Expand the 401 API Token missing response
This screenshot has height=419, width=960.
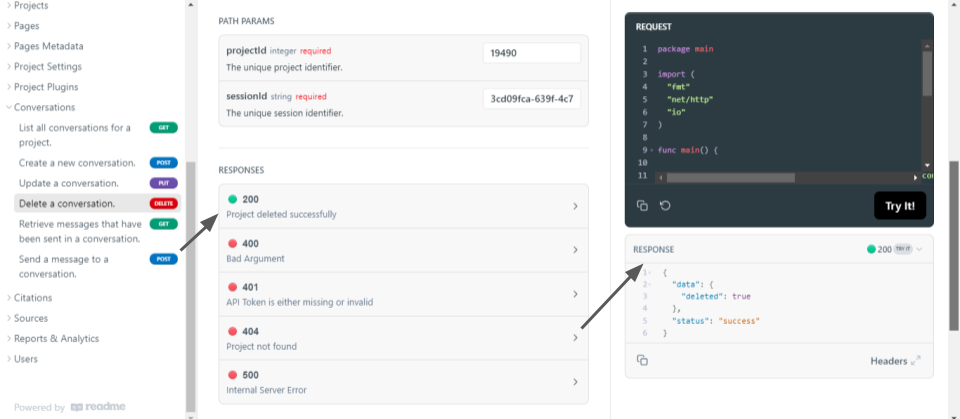[x=403, y=295]
